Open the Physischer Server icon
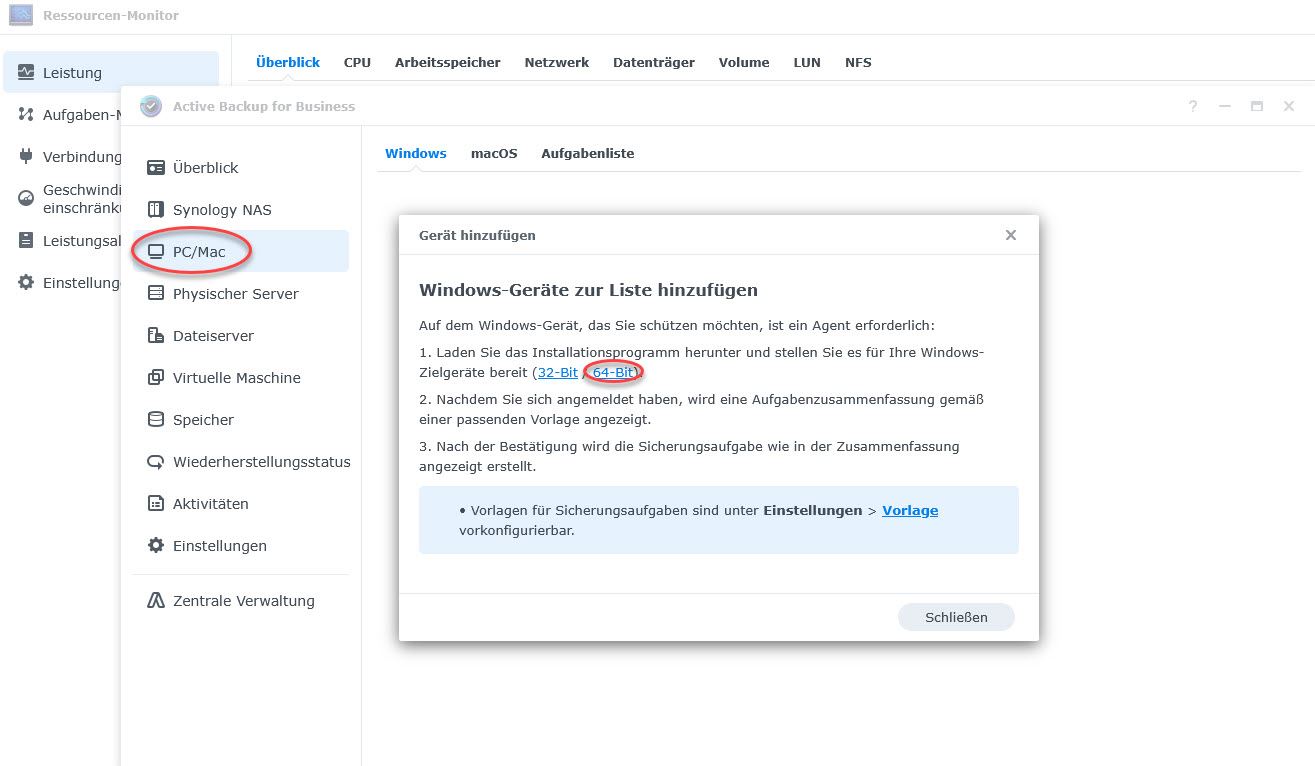Viewport: 1315px width, 766px height. tap(156, 294)
